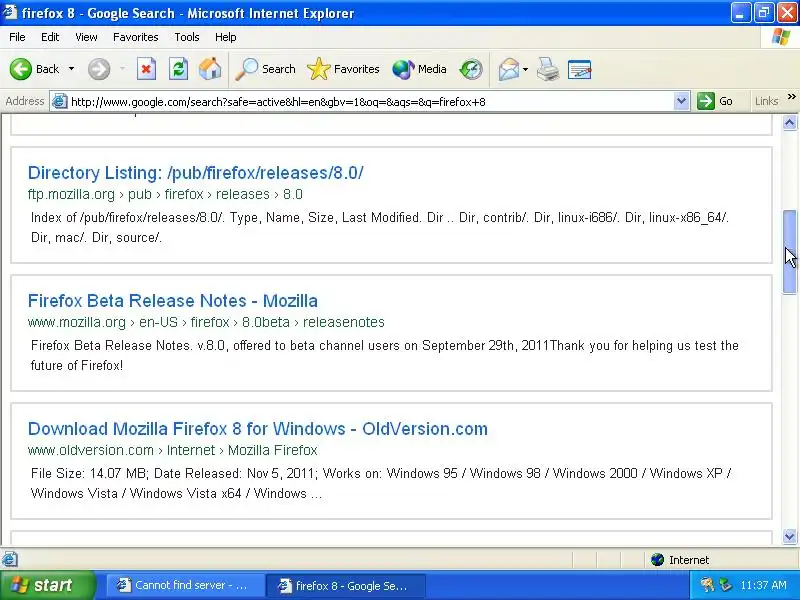This screenshot has width=800, height=600.
Task: Click the Windows flag logo throbber
Action: click(x=781, y=37)
